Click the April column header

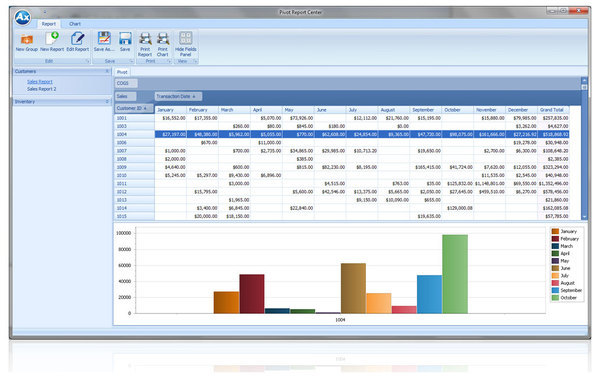[x=266, y=110]
